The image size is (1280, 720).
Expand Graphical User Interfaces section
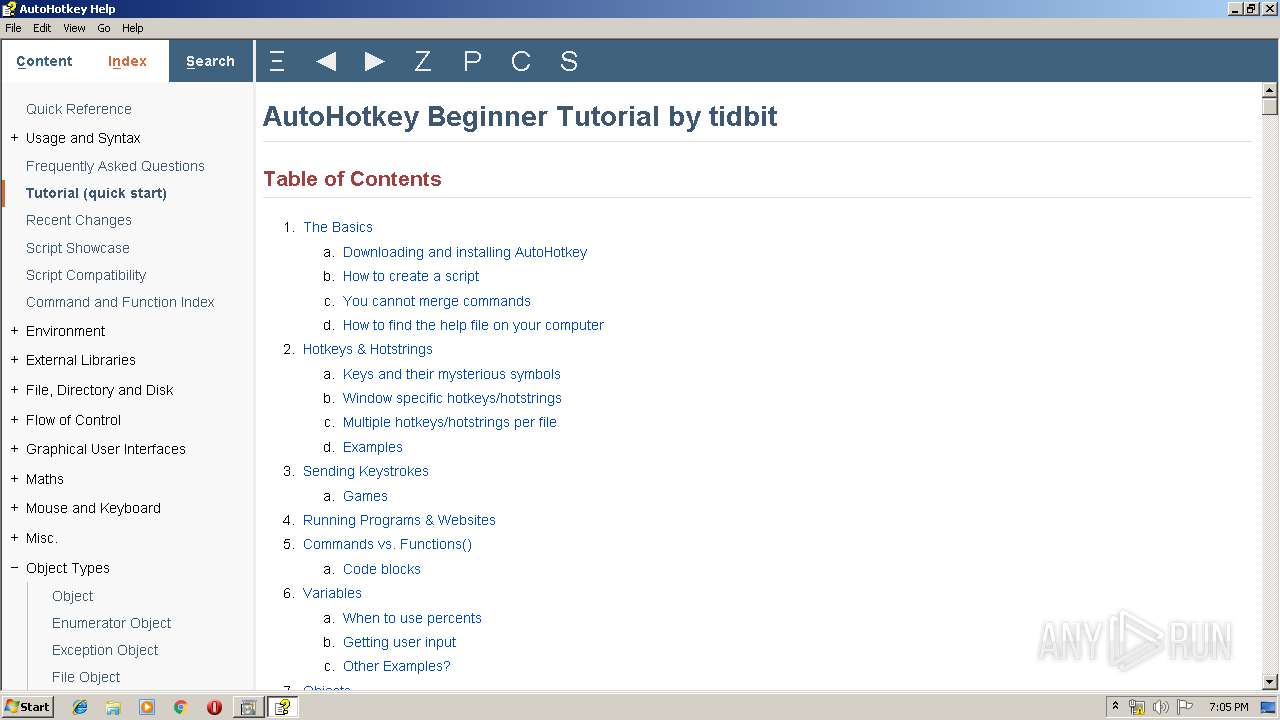point(14,449)
